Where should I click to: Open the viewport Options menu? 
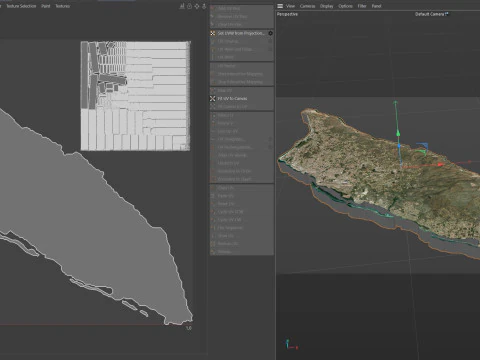coord(345,6)
